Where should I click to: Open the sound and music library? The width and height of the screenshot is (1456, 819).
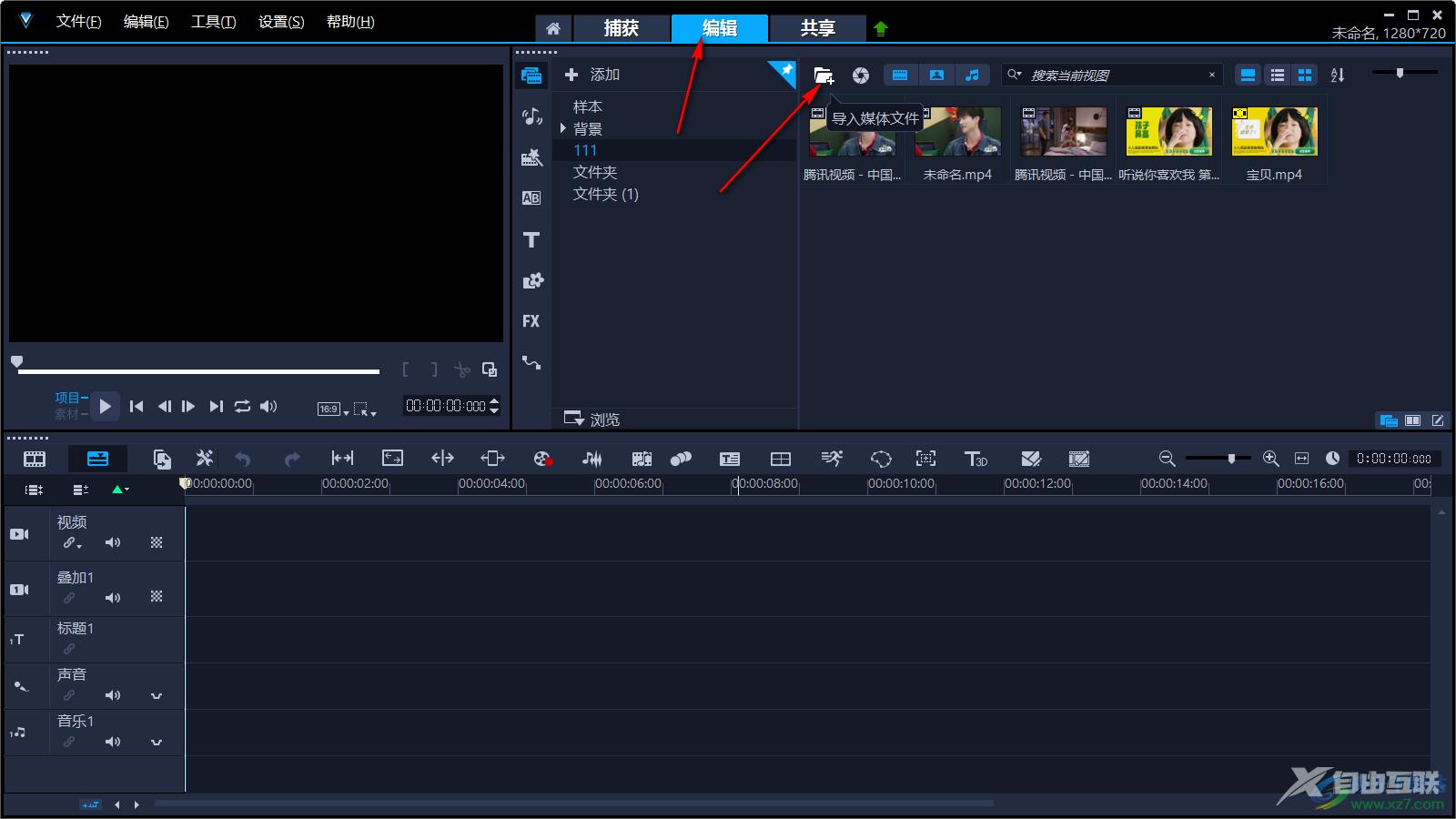531,116
